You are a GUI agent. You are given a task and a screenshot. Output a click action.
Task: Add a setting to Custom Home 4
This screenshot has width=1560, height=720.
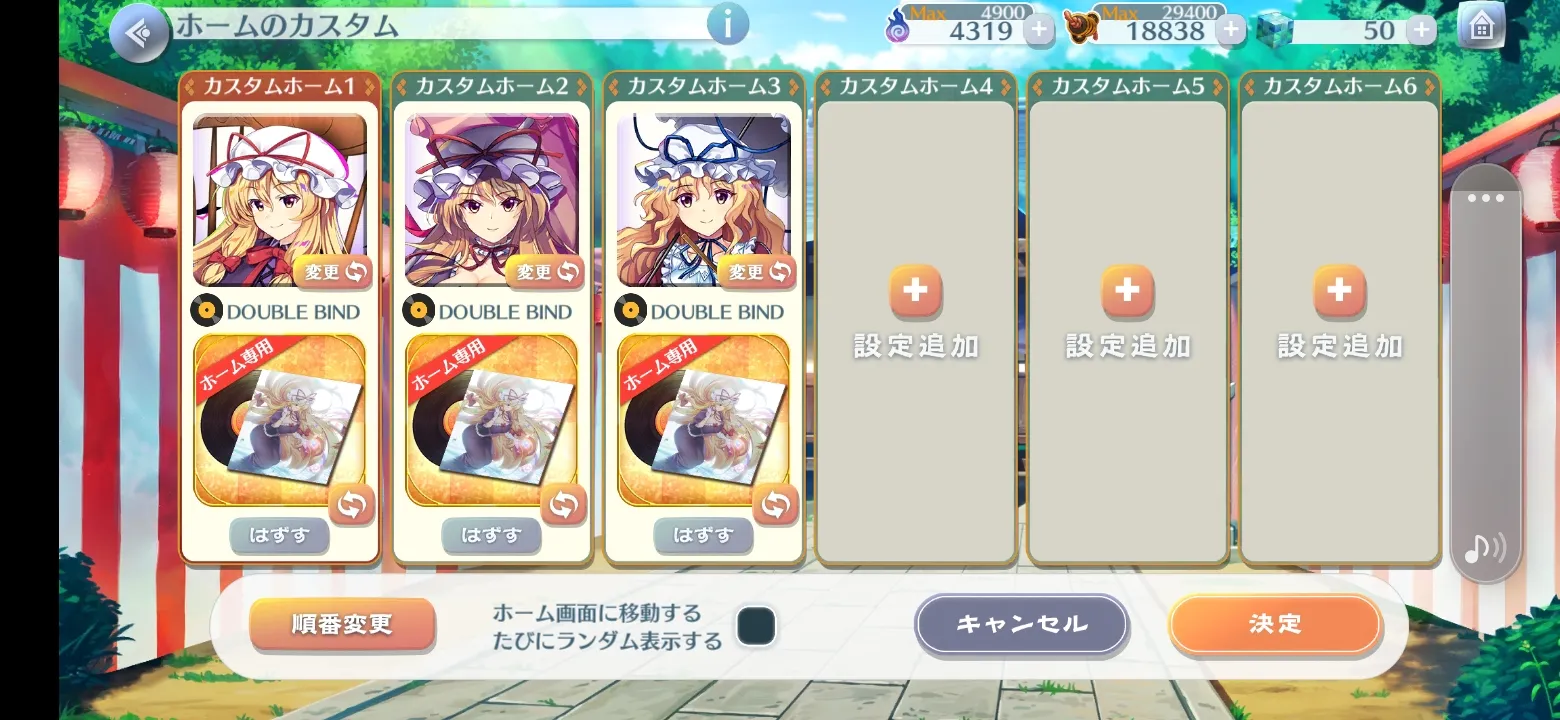pyautogui.click(x=915, y=311)
